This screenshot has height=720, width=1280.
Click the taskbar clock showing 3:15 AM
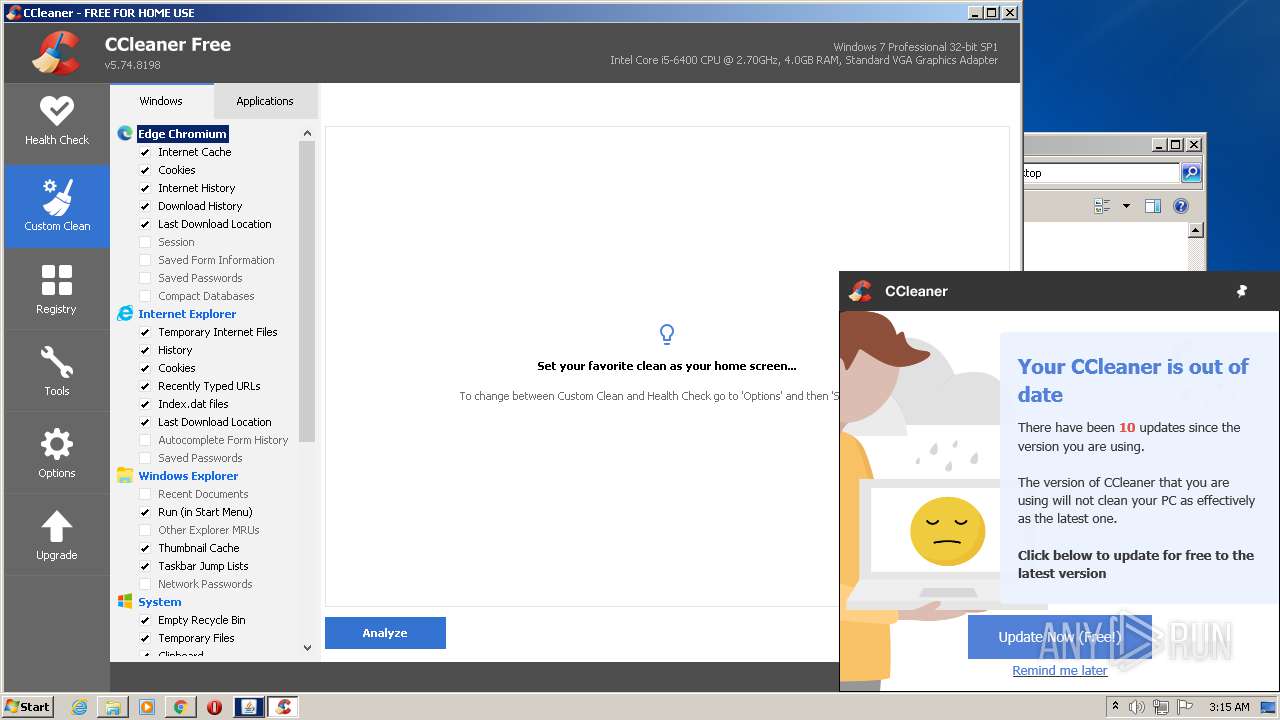click(x=1229, y=707)
